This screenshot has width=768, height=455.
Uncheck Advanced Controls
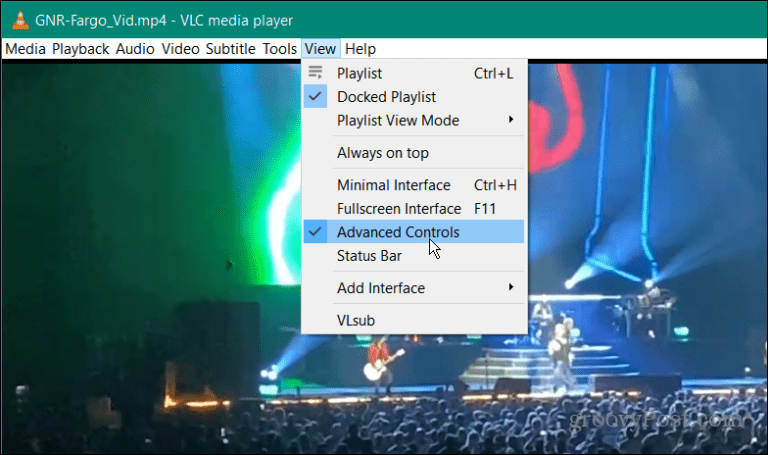pos(414,232)
